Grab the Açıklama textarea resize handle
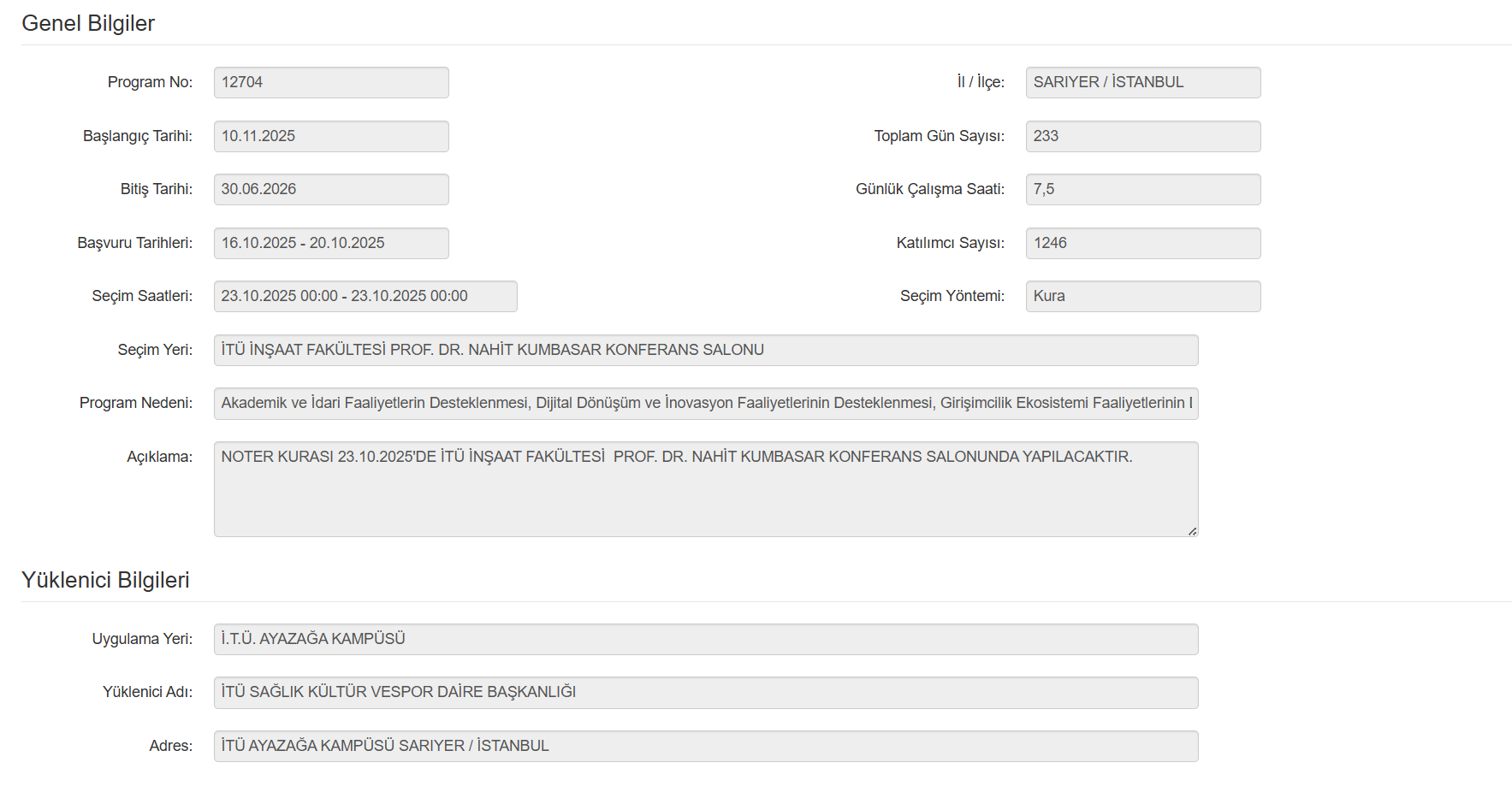Viewport: 1512px width, 798px height. pyautogui.click(x=1192, y=531)
